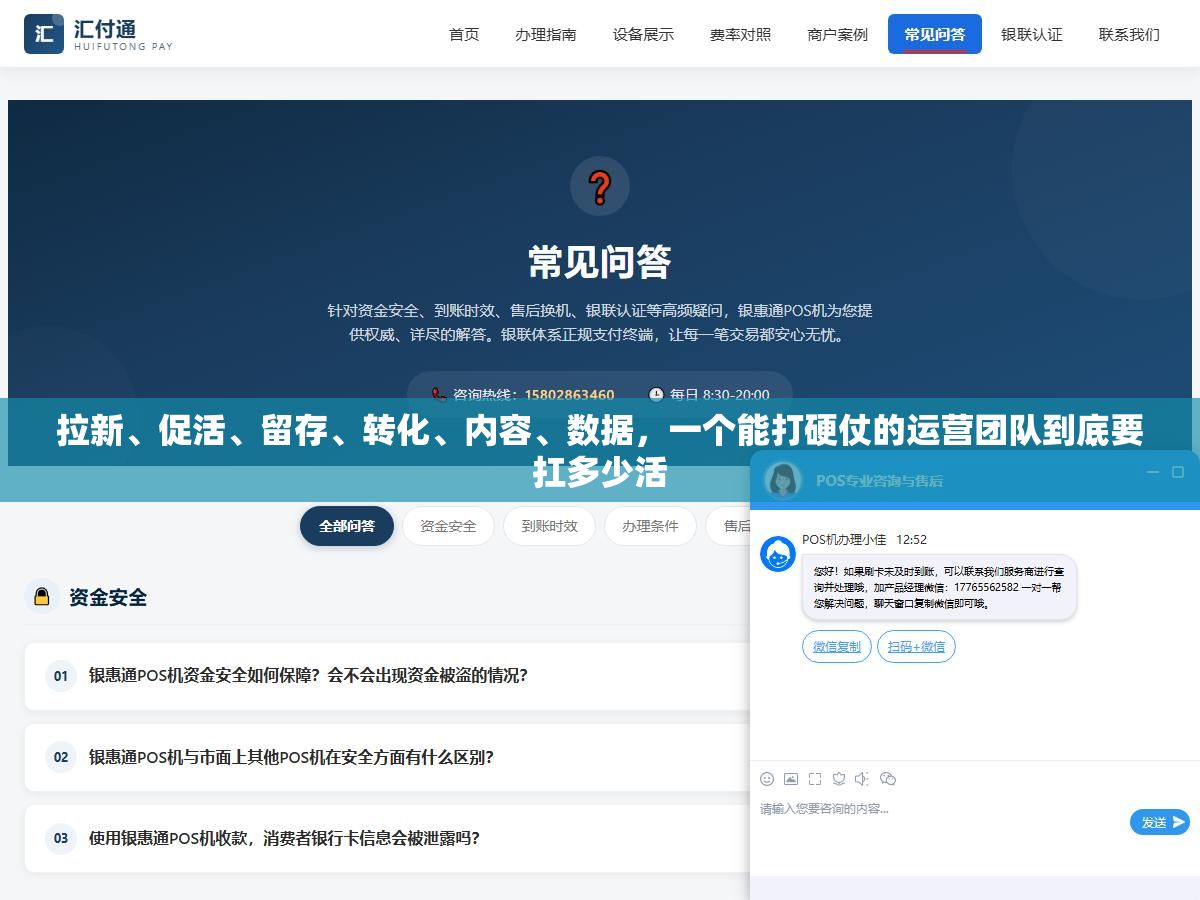1200x900 pixels.
Task: Click the 资金安全 section heading text
Action: (x=108, y=597)
